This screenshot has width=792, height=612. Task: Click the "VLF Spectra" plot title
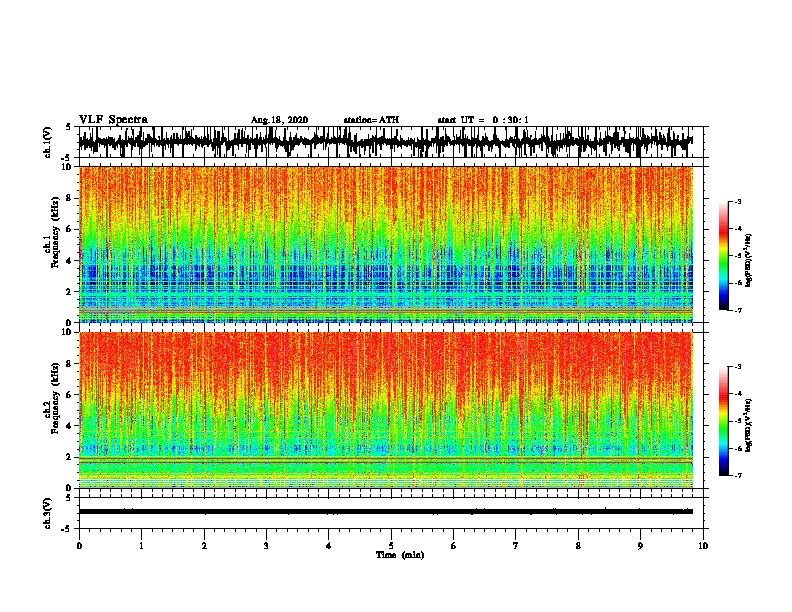(113, 120)
